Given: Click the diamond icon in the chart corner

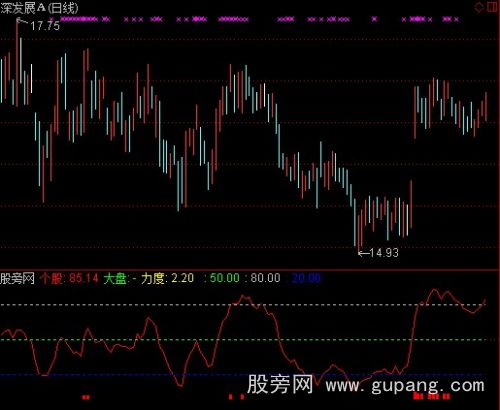Looking at the screenshot, I should [479, 7].
